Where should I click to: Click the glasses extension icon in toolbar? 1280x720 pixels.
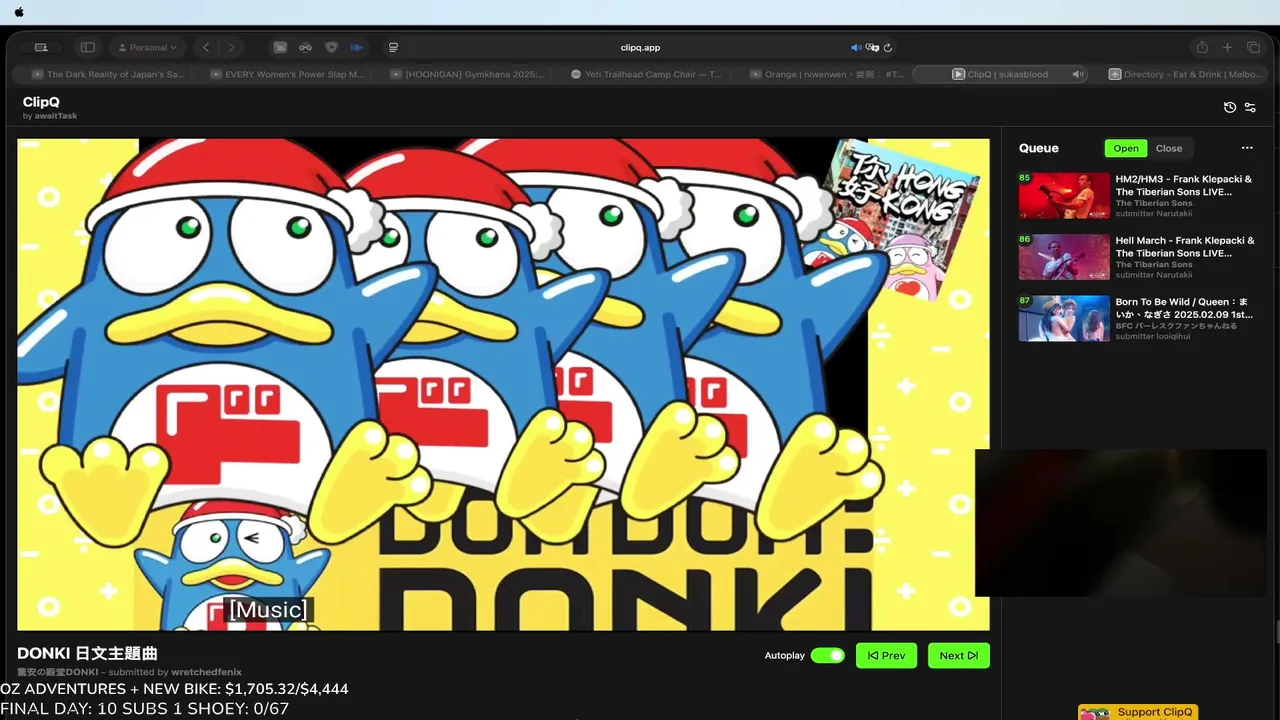pos(306,47)
